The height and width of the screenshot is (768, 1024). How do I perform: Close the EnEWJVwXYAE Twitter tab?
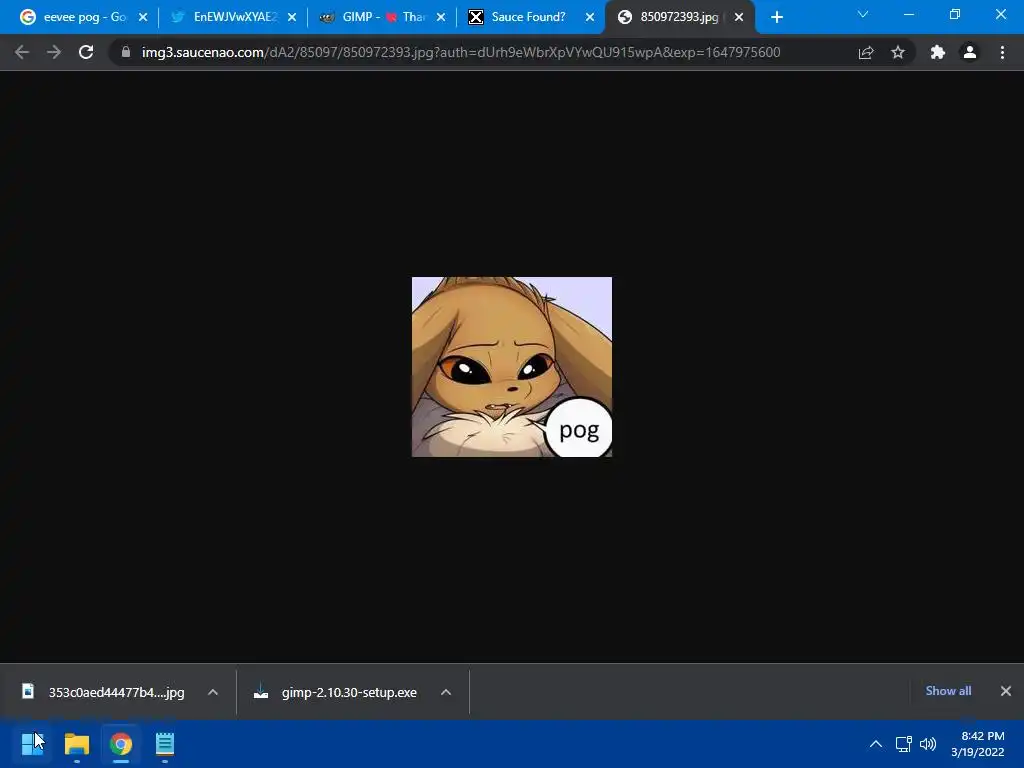pyautogui.click(x=292, y=17)
